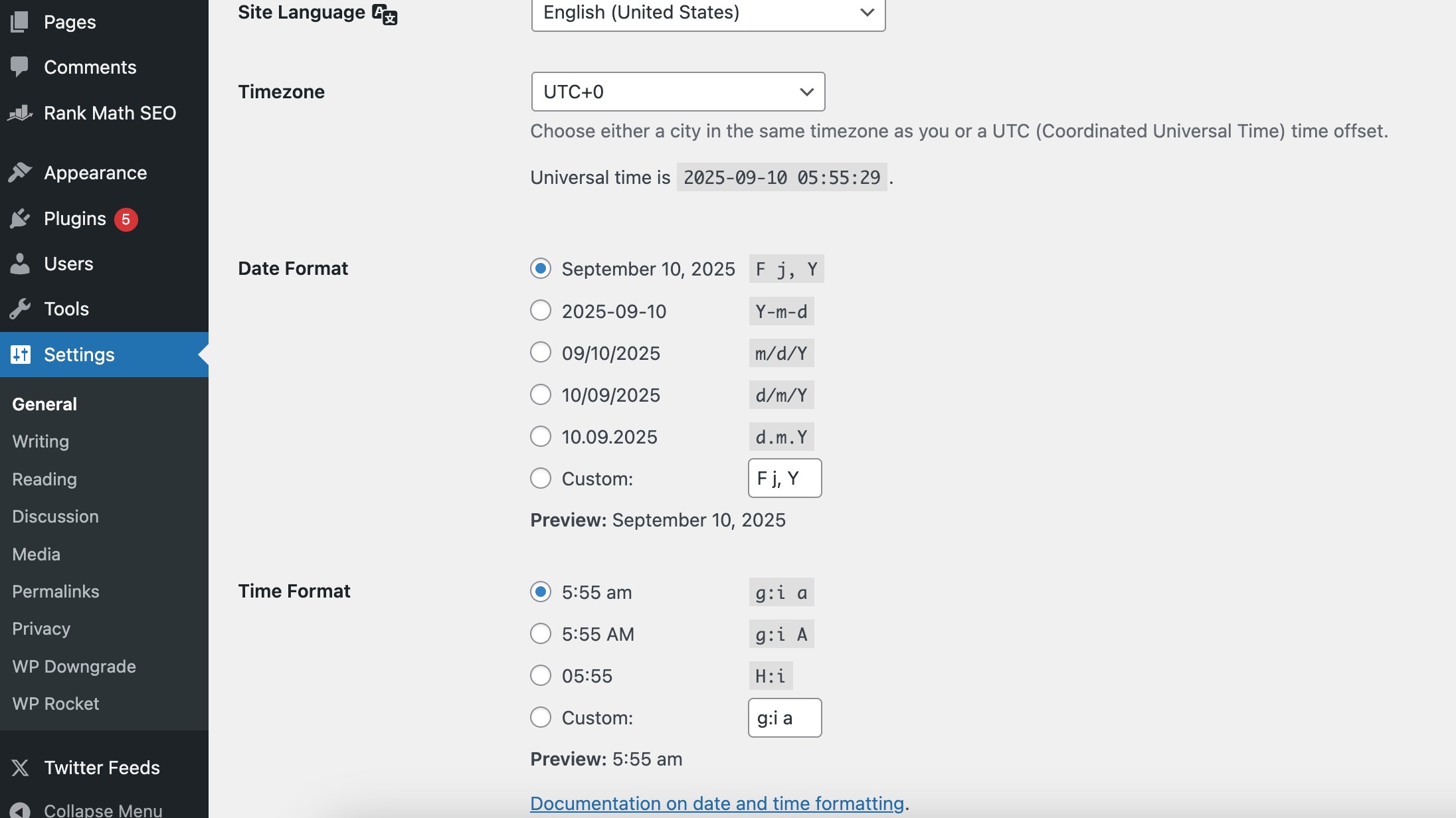The height and width of the screenshot is (818, 1456).
Task: Select the 09/10/2025 date format radio
Action: 541,353
